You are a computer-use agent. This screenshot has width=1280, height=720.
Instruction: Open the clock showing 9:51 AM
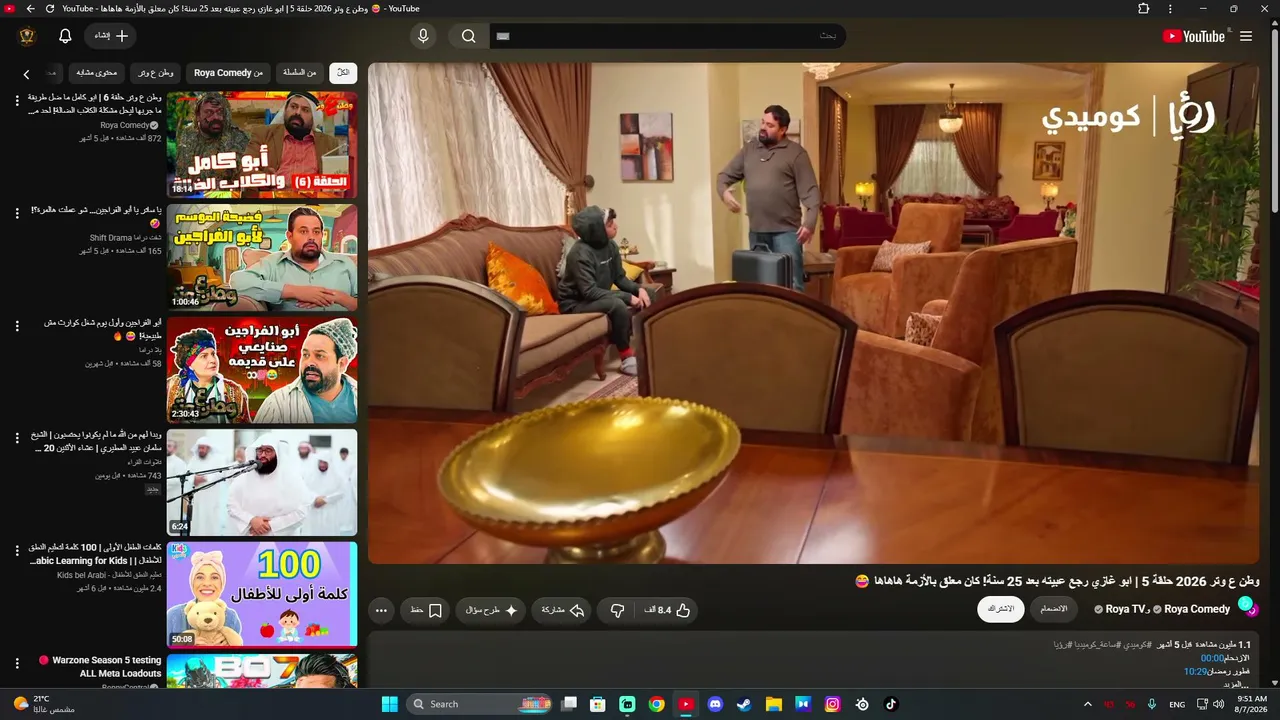pyautogui.click(x=1251, y=704)
